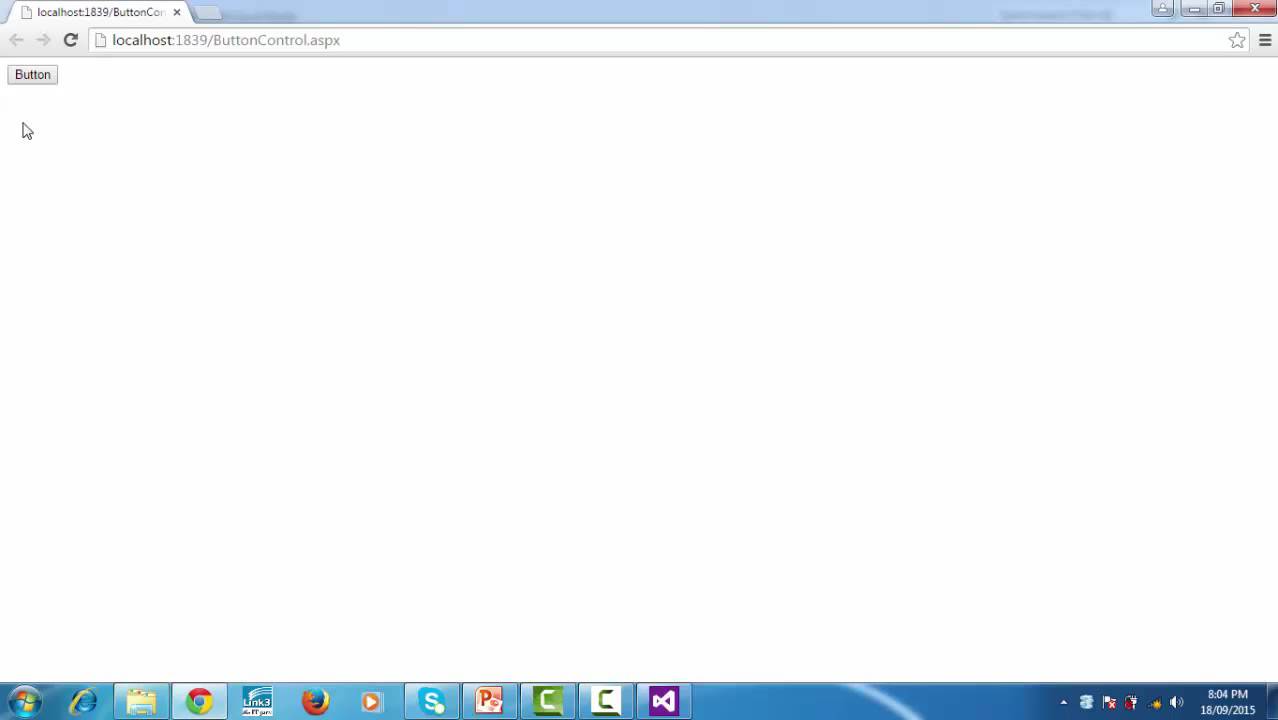
Task: Bookmark page with the star icon
Action: click(x=1237, y=40)
